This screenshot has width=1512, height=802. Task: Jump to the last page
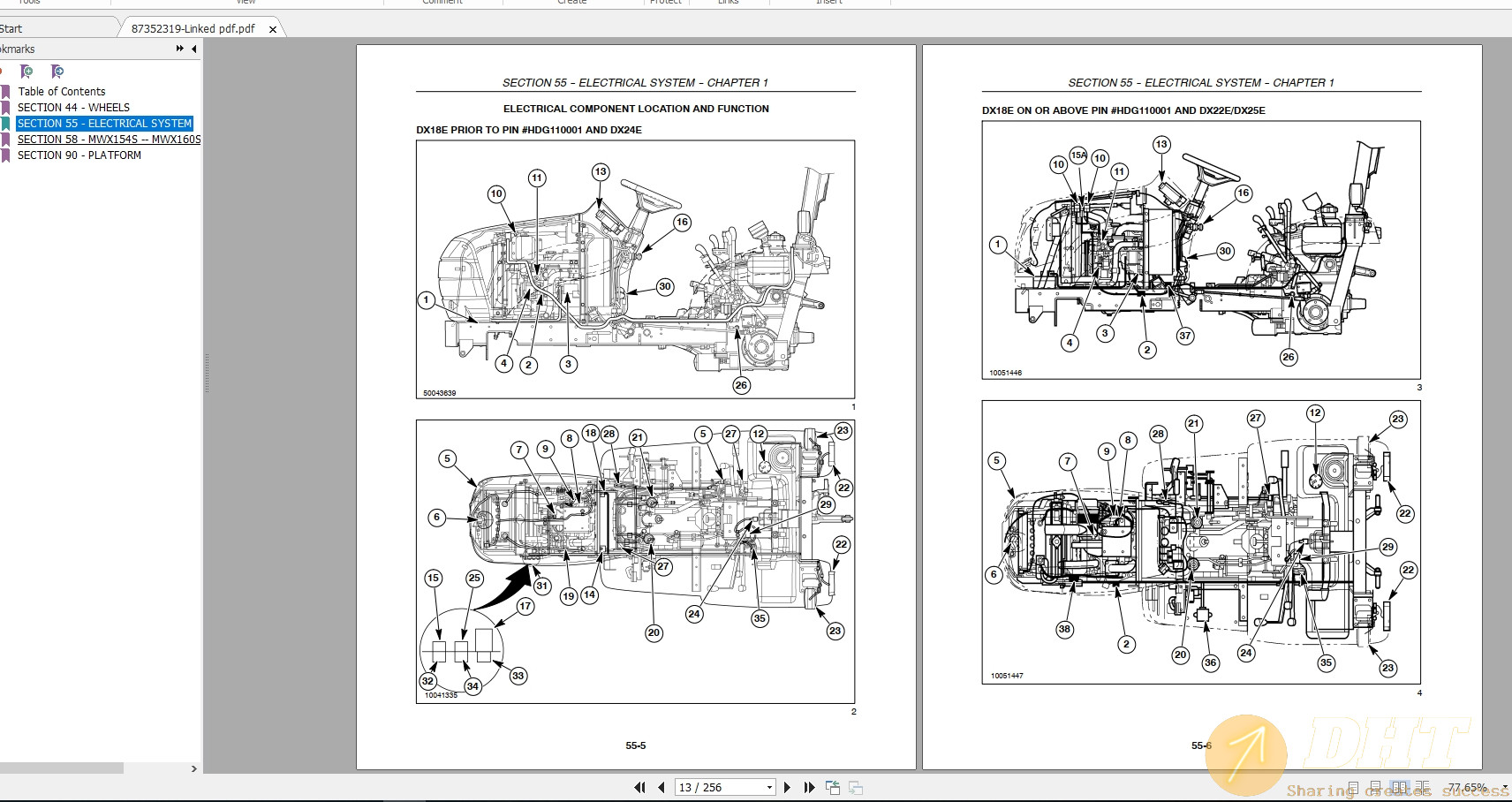(x=809, y=786)
